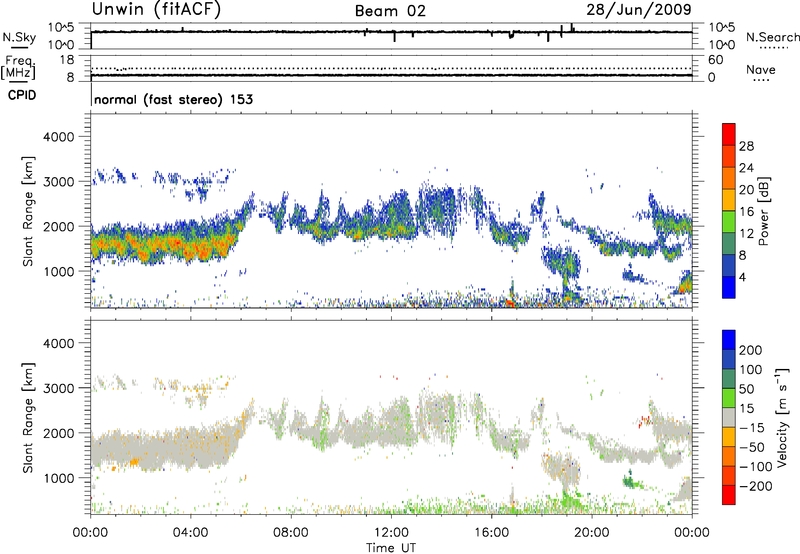This screenshot has height=554, width=800.
Task: Click "Slant Range [km]" label of power panel
Action: coord(28,211)
